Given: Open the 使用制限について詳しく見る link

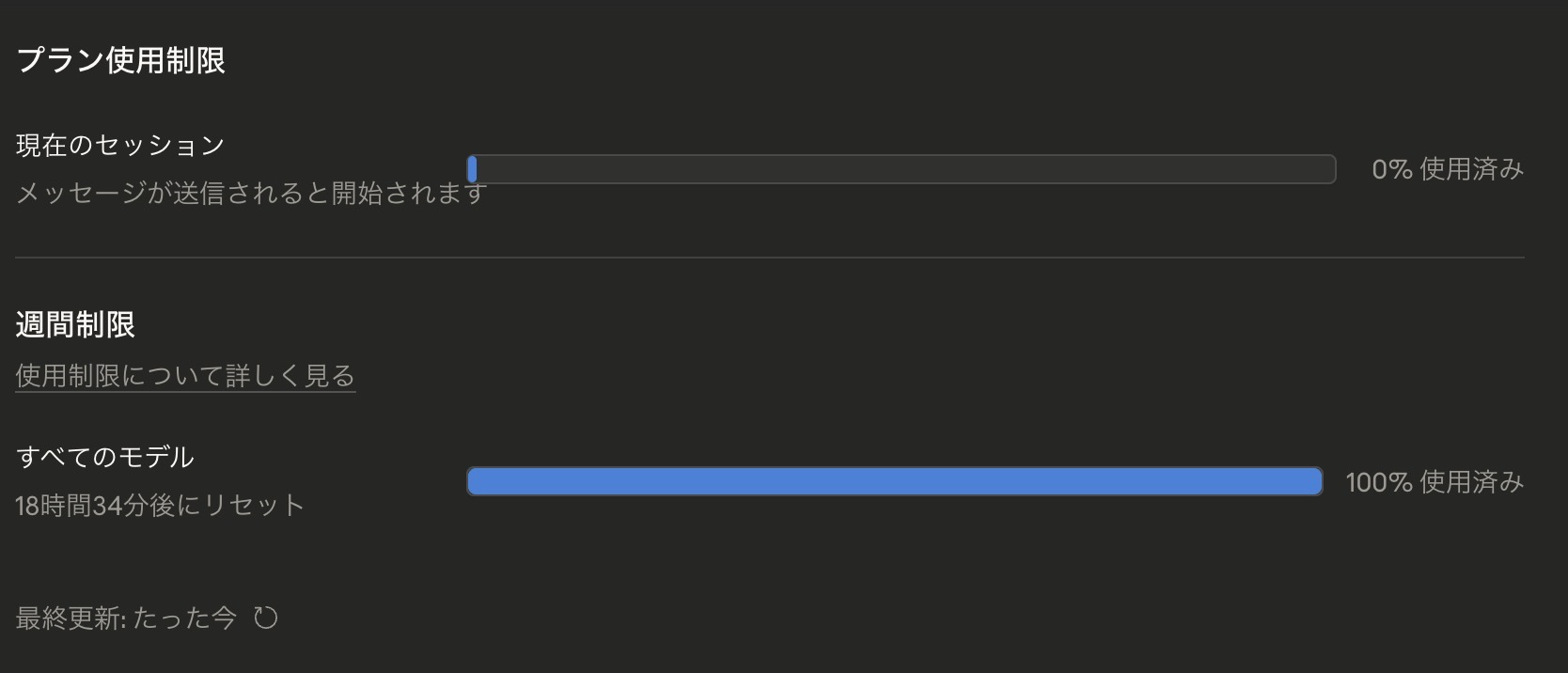Looking at the screenshot, I should pyautogui.click(x=185, y=376).
